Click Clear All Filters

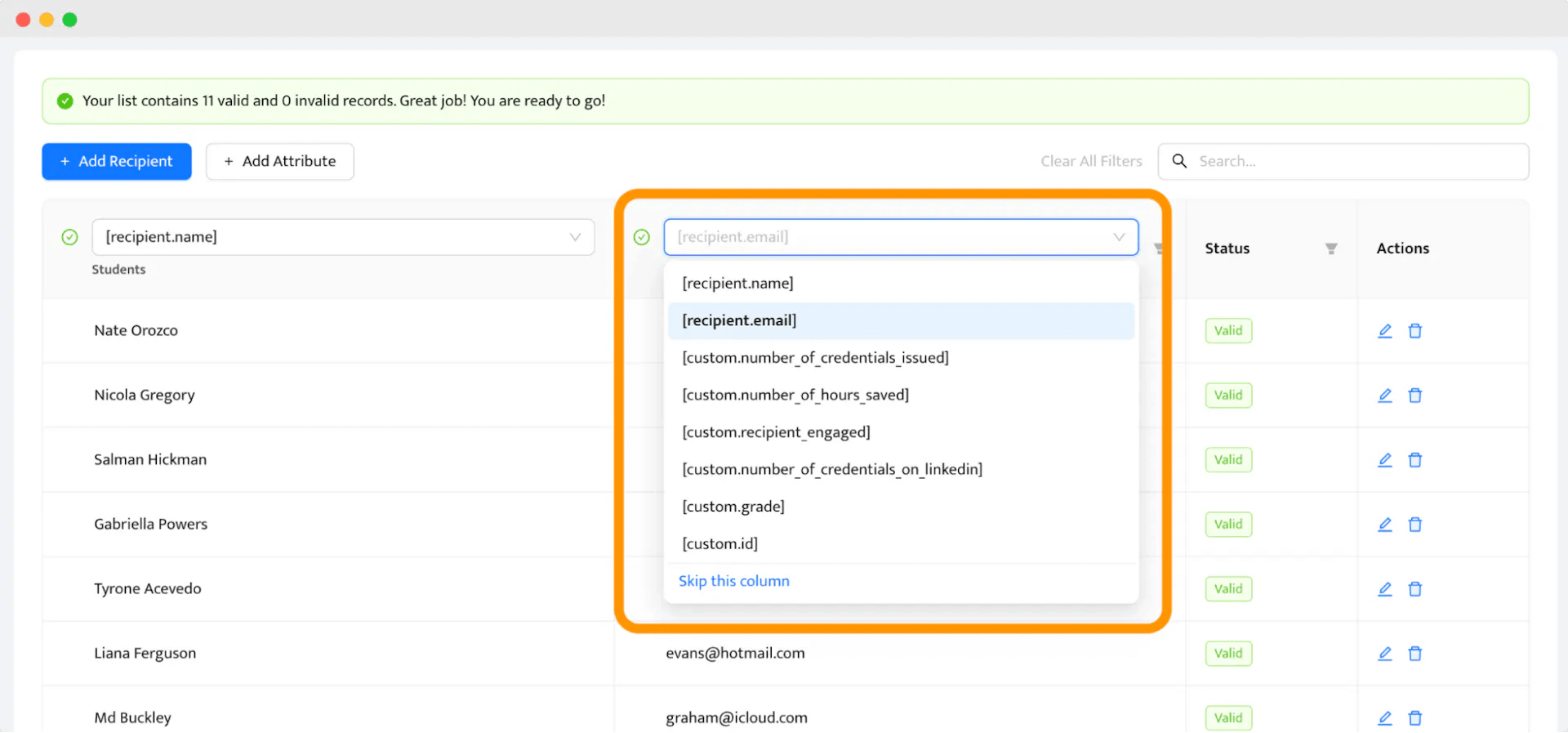1091,162
